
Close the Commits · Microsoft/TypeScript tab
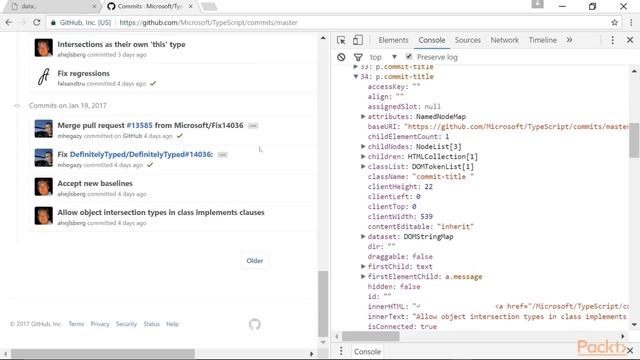190,7
